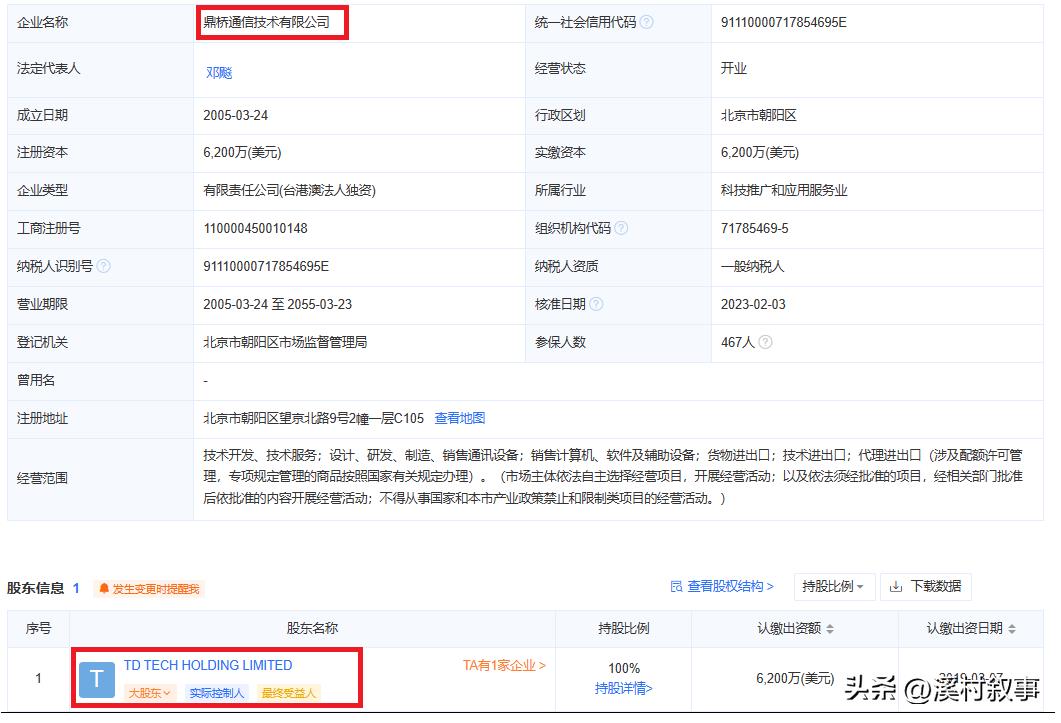Expand the 大股东 tag dropdown
Image resolution: width=1061 pixels, height=723 pixels.
(150, 693)
